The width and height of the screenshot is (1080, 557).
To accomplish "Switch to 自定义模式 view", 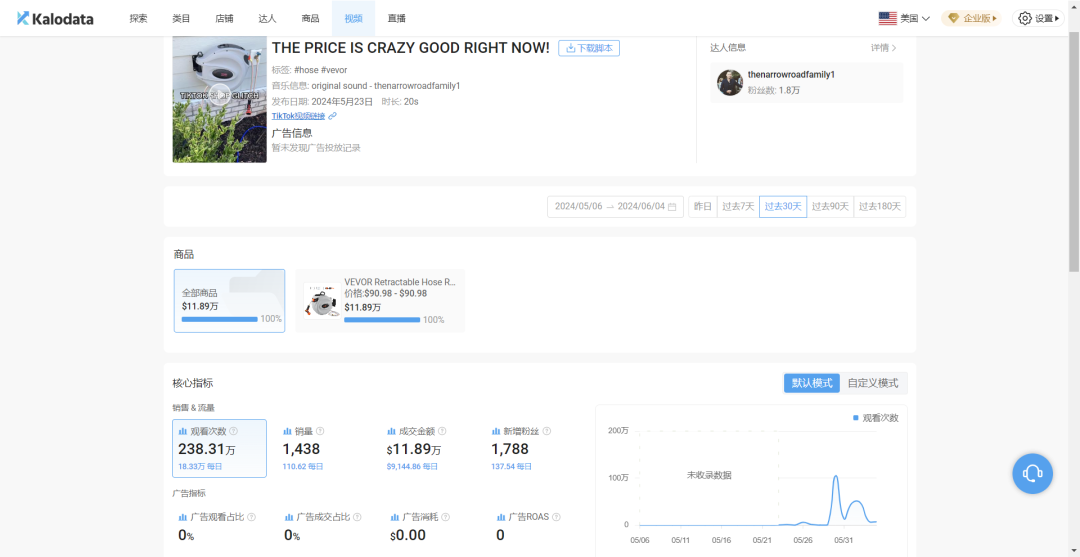I will coord(873,383).
